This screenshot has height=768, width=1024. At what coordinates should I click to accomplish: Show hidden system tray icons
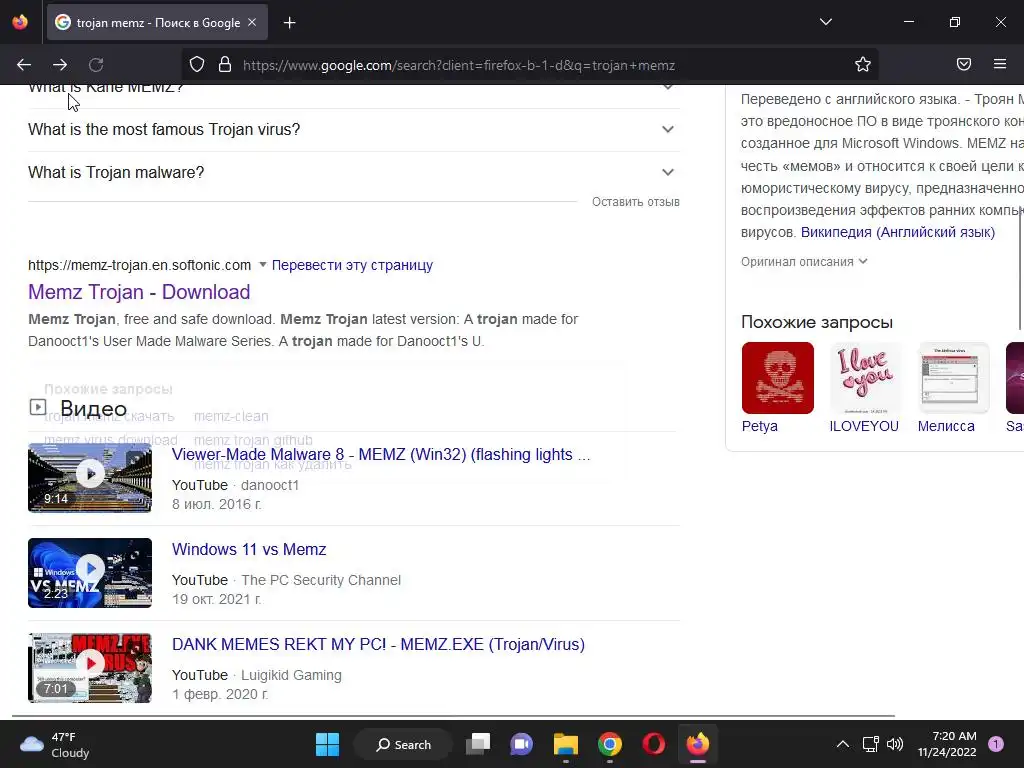tap(843, 744)
